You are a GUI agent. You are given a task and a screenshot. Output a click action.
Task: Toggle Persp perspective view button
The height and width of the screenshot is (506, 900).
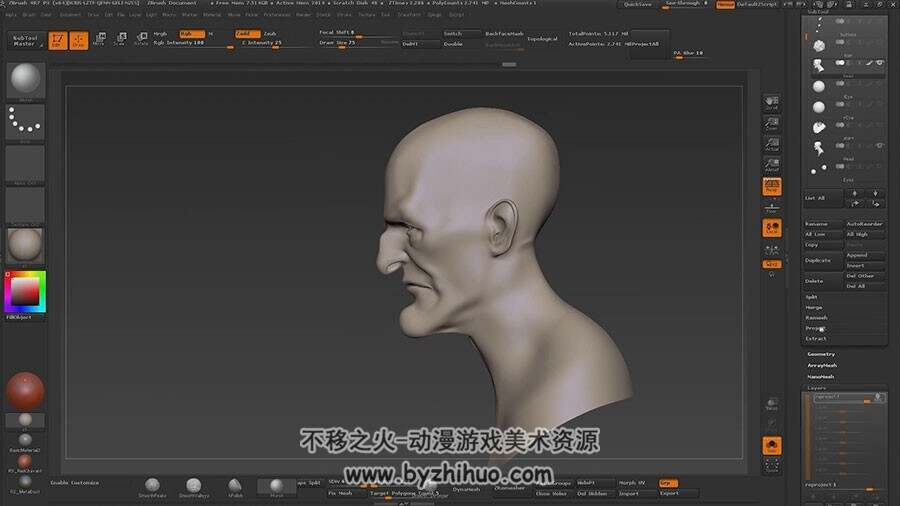pos(771,186)
